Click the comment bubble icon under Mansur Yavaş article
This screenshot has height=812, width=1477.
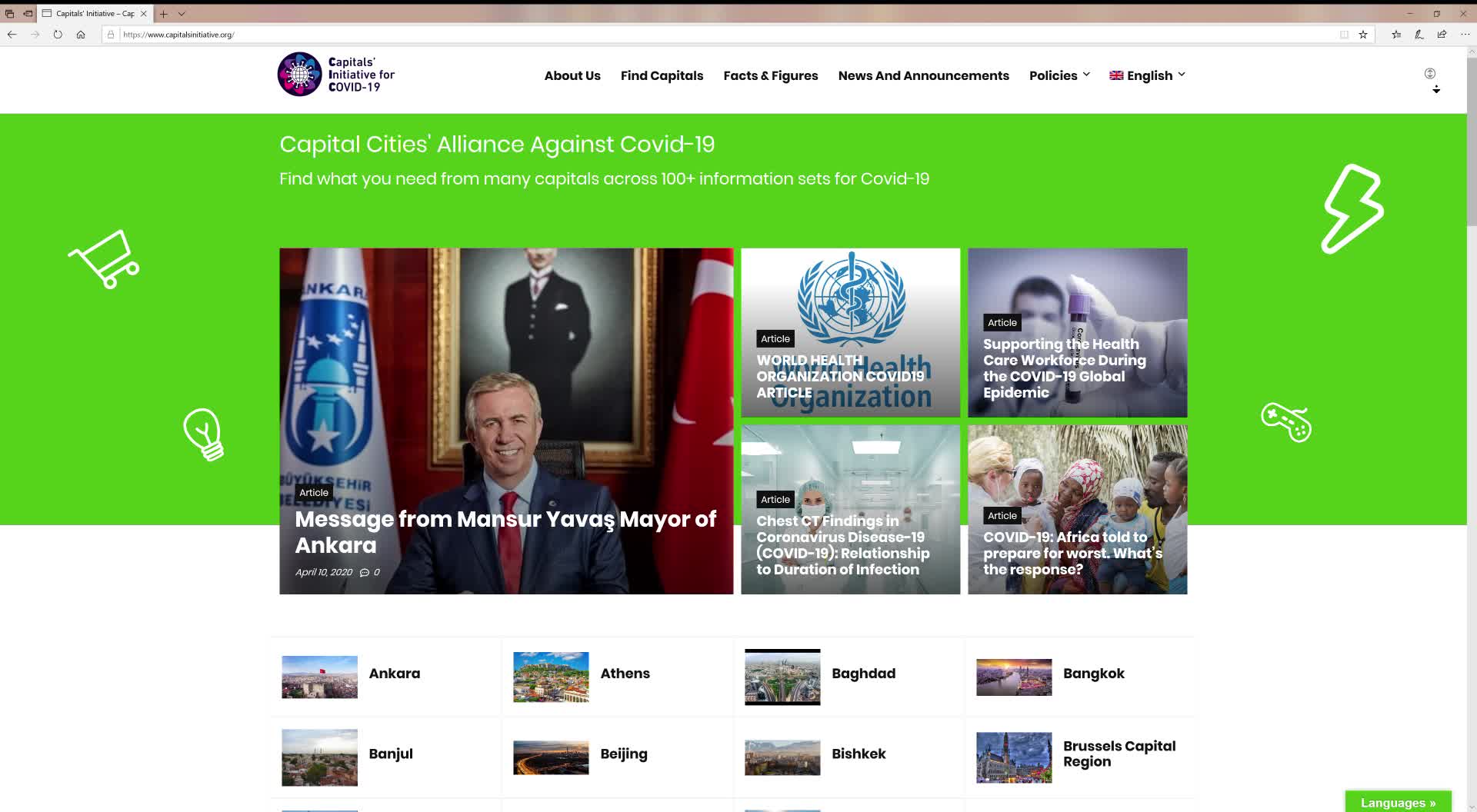click(365, 573)
